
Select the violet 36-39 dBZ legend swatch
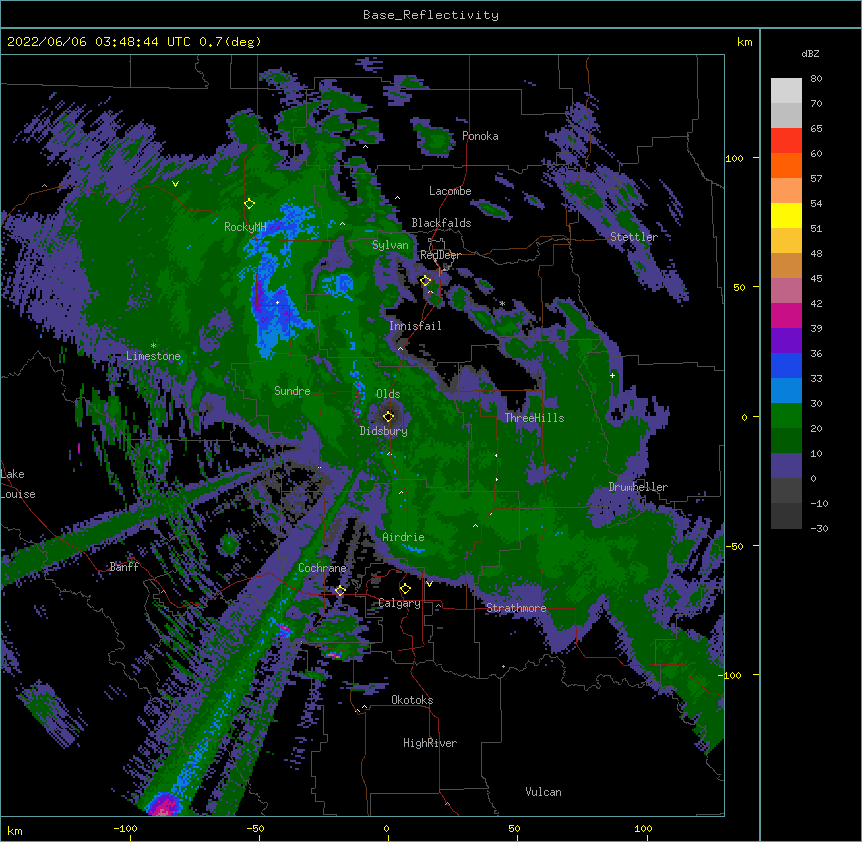(x=786, y=341)
